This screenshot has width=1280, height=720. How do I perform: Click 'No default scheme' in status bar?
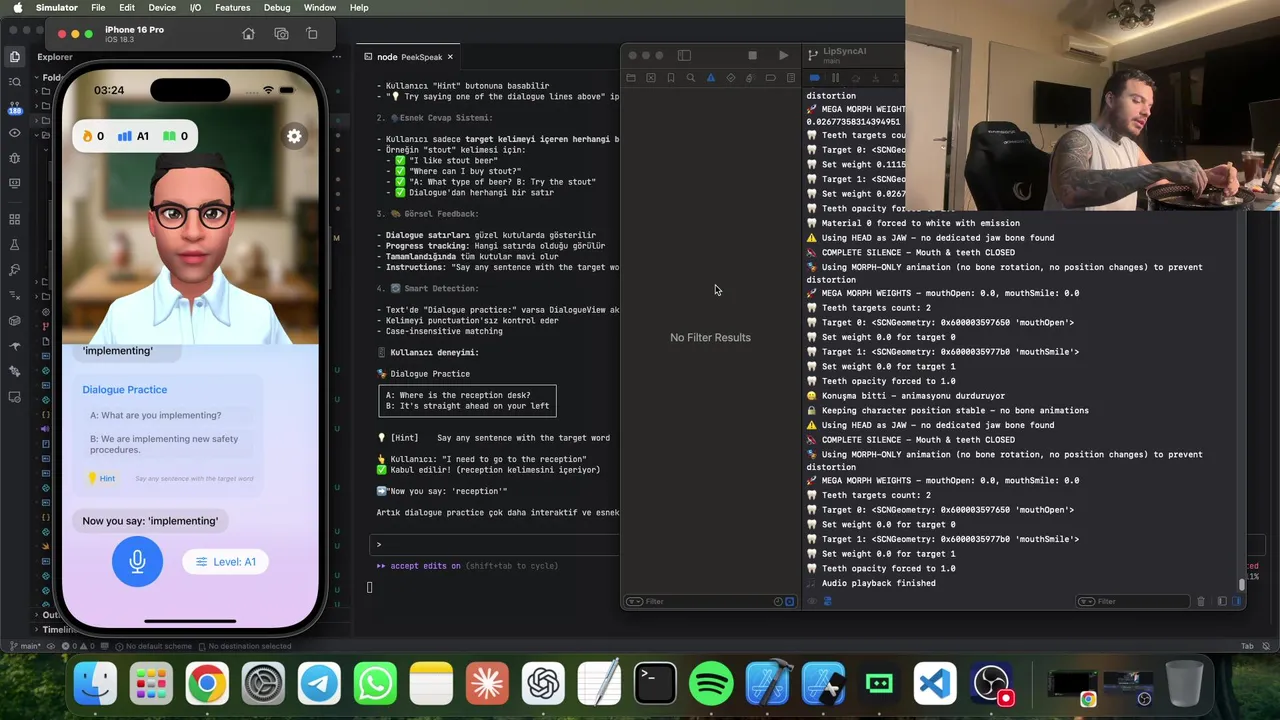(x=153, y=646)
